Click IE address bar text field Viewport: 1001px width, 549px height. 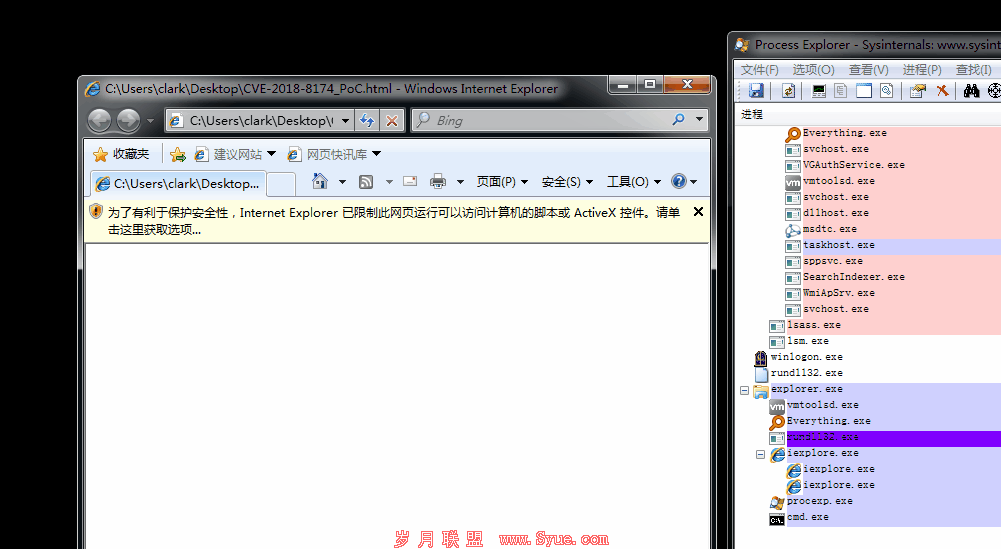click(x=260, y=120)
